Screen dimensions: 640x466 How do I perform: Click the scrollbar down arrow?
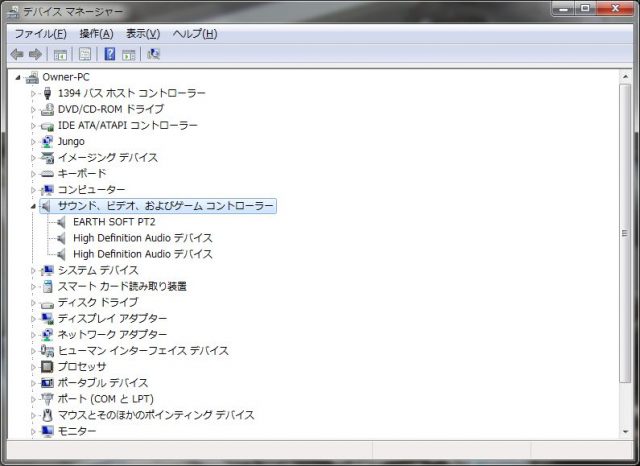click(625, 432)
